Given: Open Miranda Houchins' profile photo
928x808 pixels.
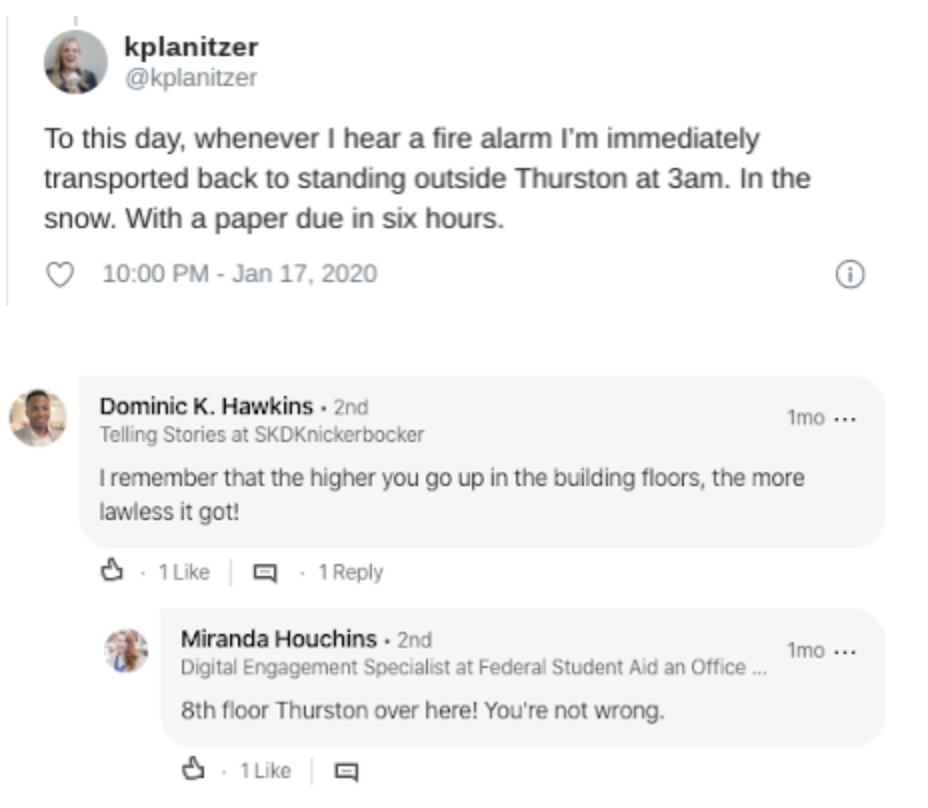Looking at the screenshot, I should [127, 651].
